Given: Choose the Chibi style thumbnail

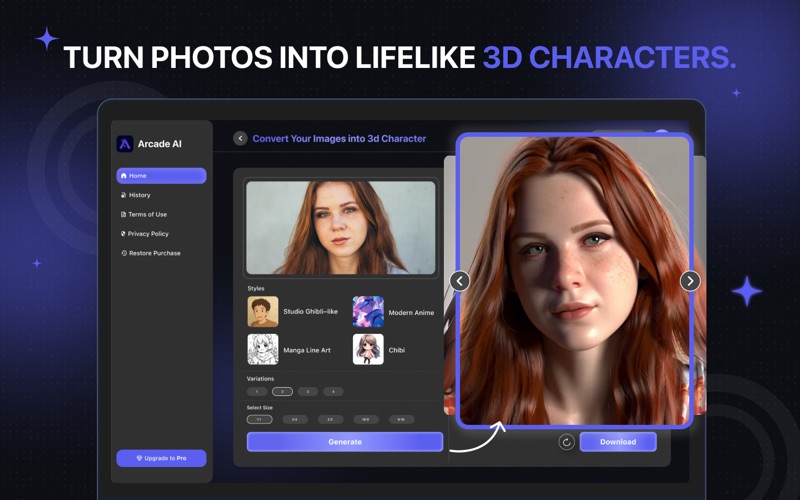Looking at the screenshot, I should [368, 349].
